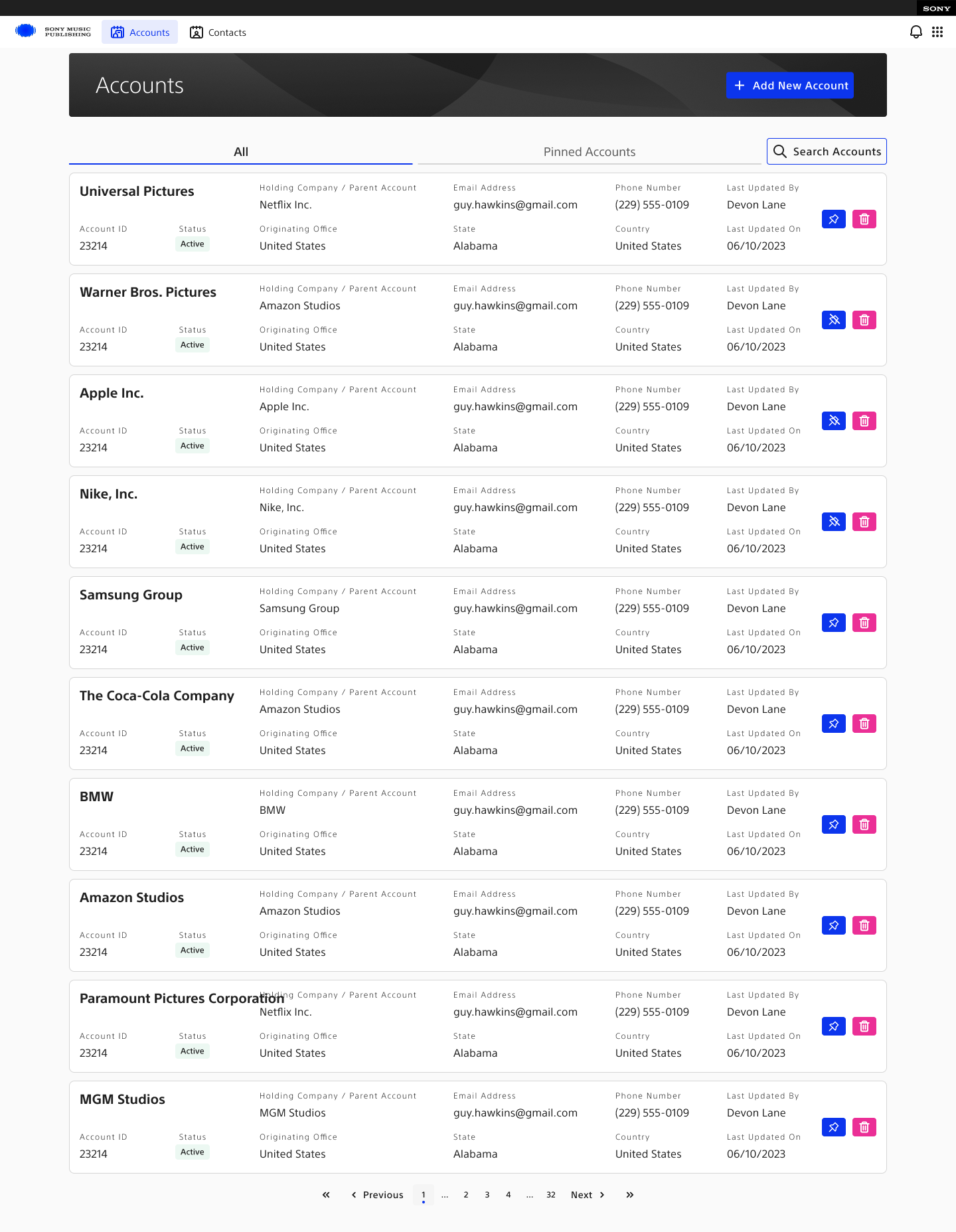This screenshot has width=956, height=1232.
Task: Click the Apple Inc. account title
Action: click(x=112, y=393)
